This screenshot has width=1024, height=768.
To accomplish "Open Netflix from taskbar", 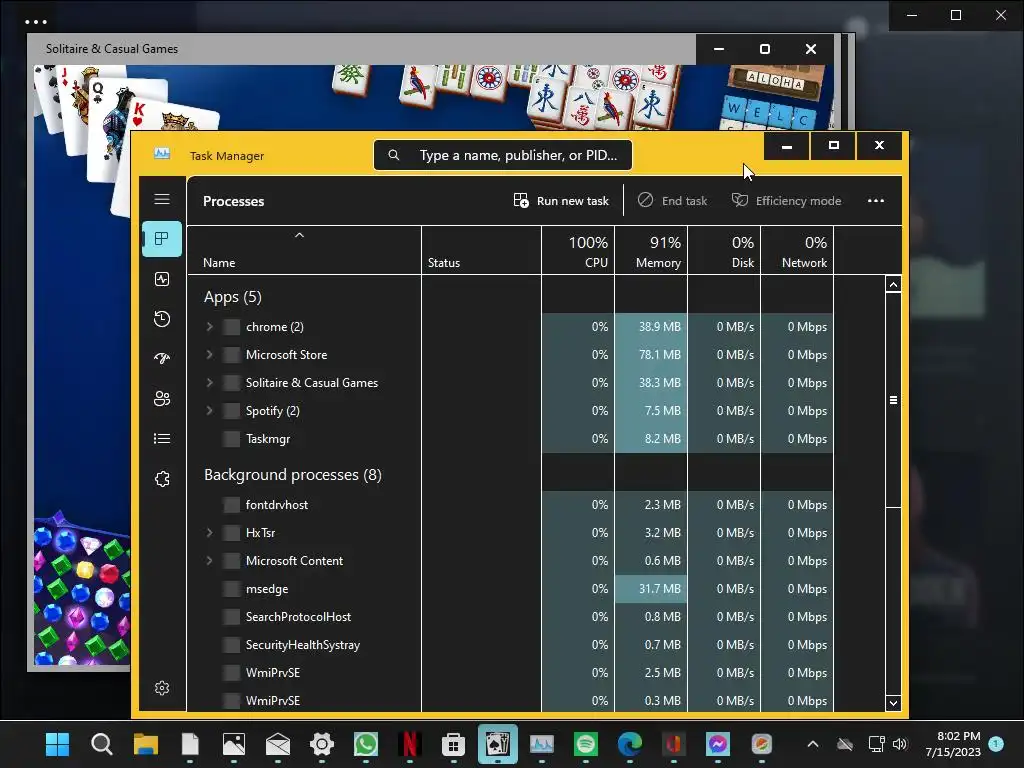I will [x=409, y=744].
